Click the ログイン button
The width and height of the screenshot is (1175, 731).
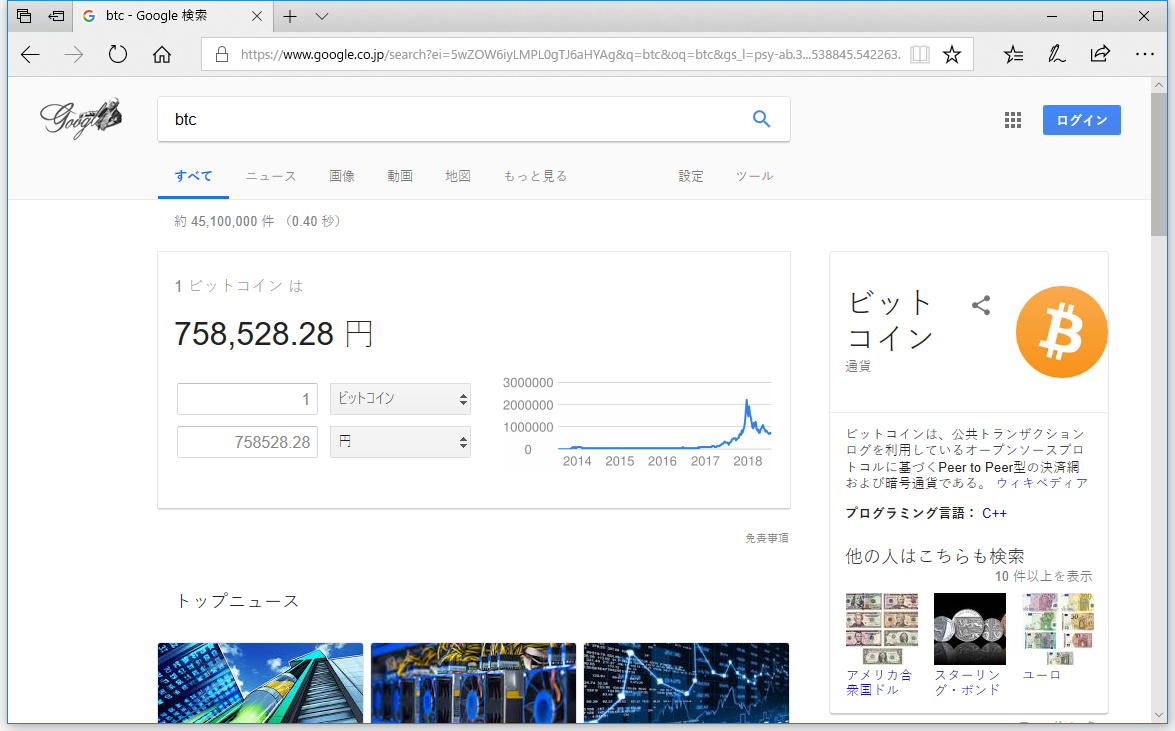pyautogui.click(x=1081, y=119)
